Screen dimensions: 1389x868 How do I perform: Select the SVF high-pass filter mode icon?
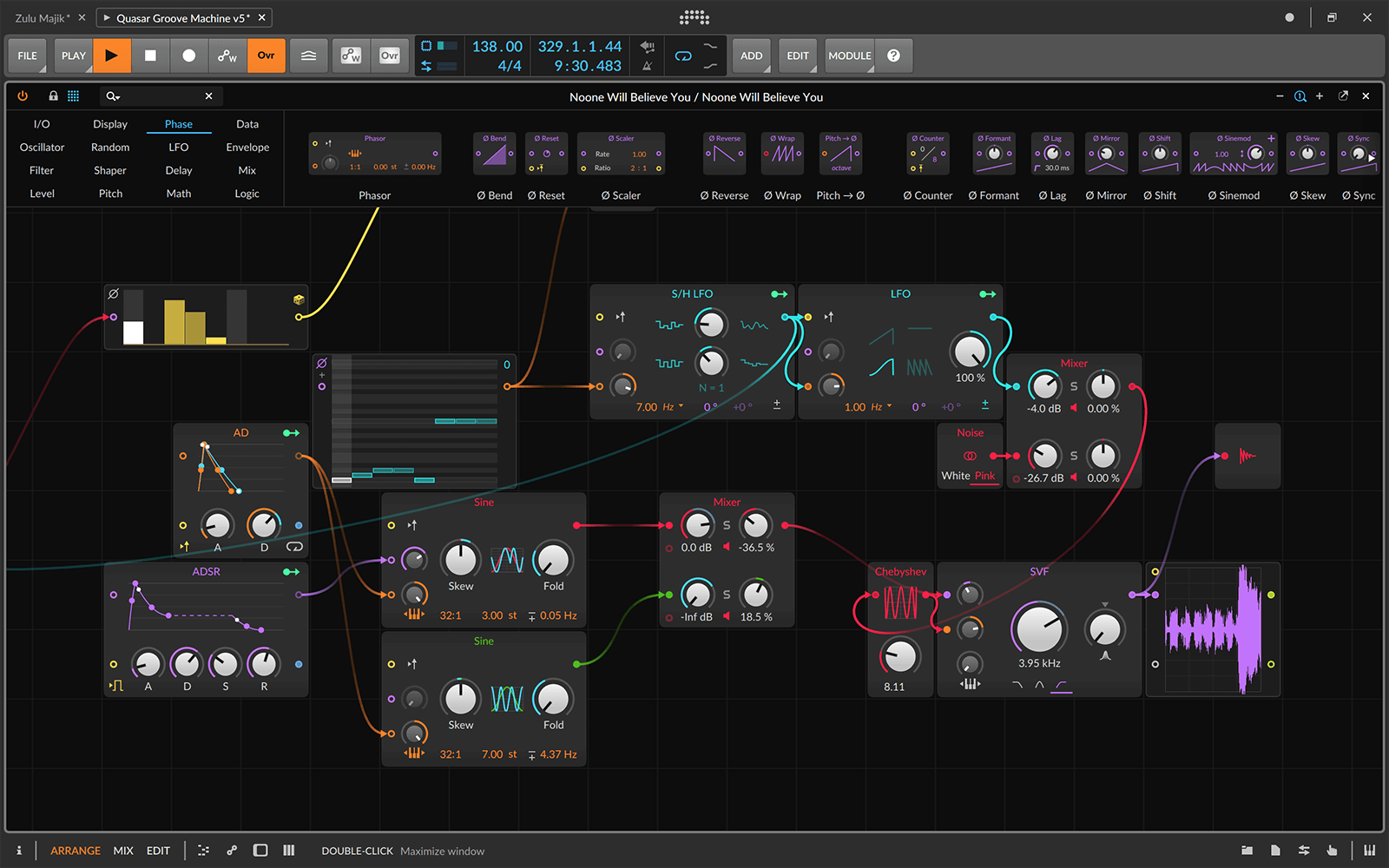pos(1063,685)
